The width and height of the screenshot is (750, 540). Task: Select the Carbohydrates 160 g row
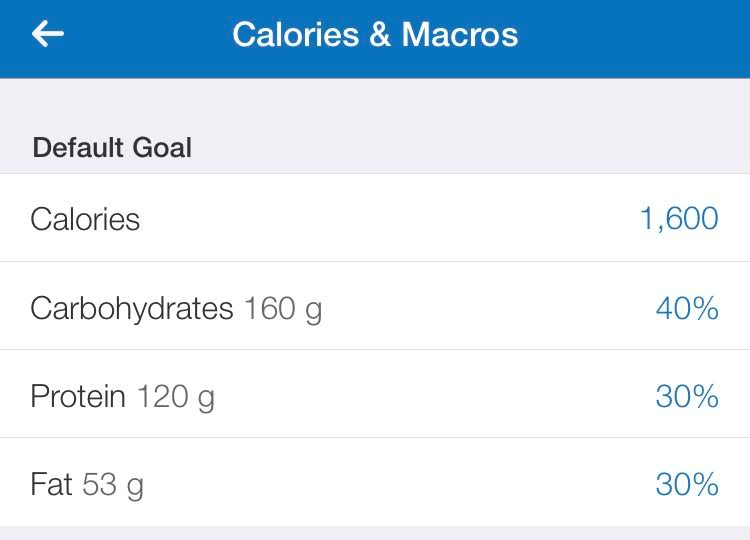pos(375,306)
